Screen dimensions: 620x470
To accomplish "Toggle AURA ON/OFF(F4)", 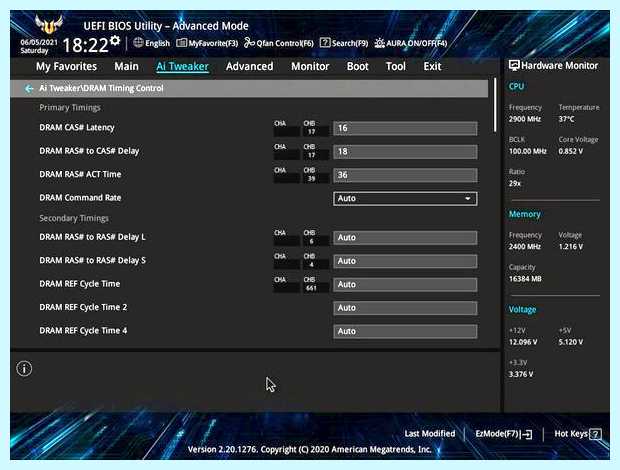I will [411, 43].
